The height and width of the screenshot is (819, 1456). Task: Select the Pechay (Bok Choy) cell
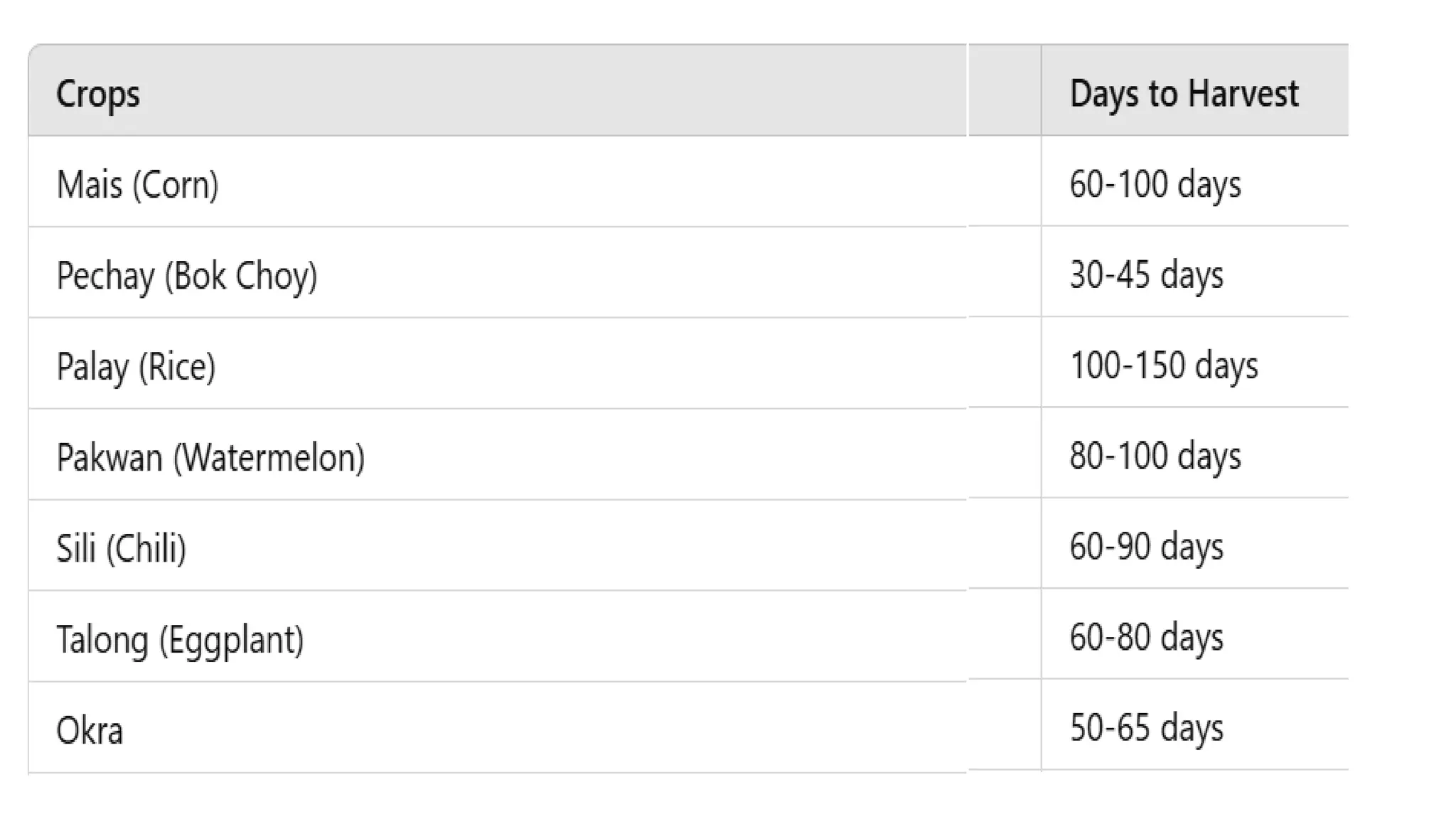187,275
